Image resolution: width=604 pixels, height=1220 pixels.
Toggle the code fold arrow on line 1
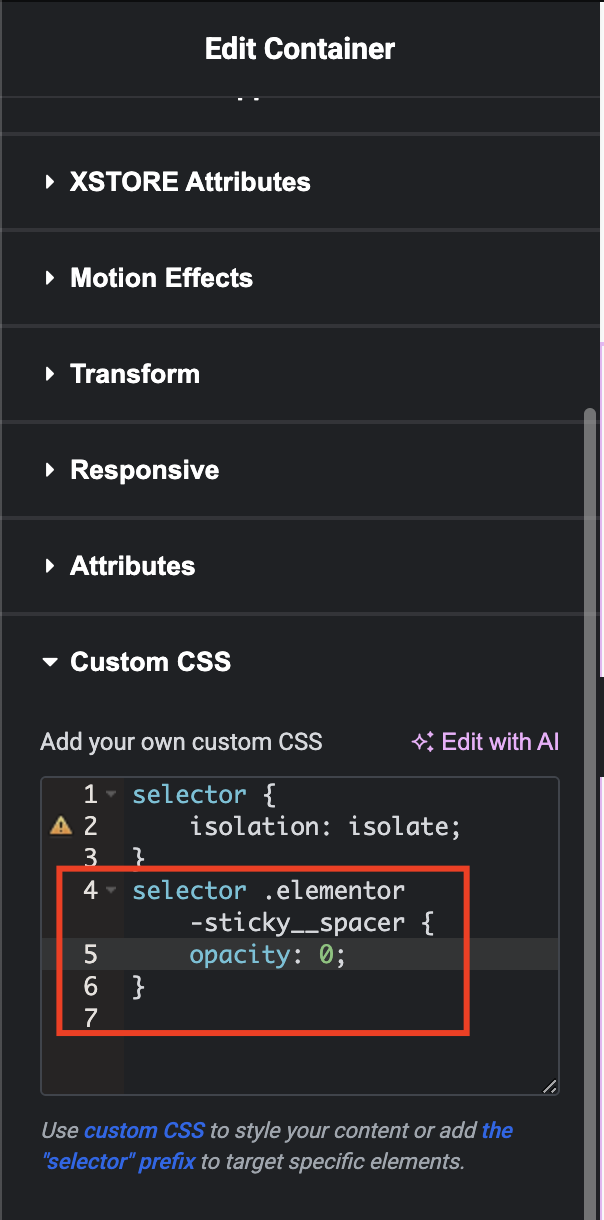pos(110,795)
